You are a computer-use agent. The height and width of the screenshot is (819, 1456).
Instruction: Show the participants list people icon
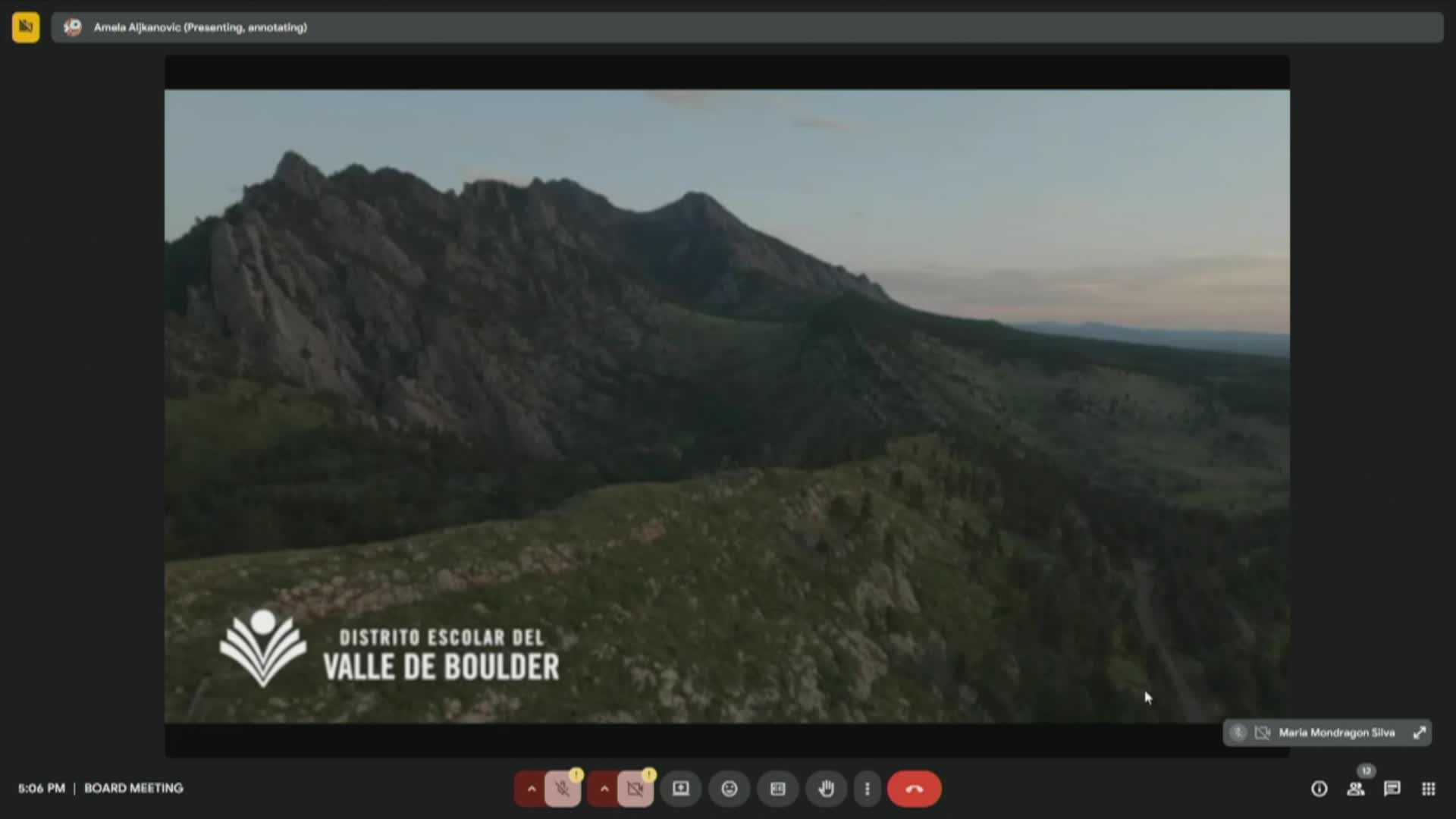[1355, 789]
